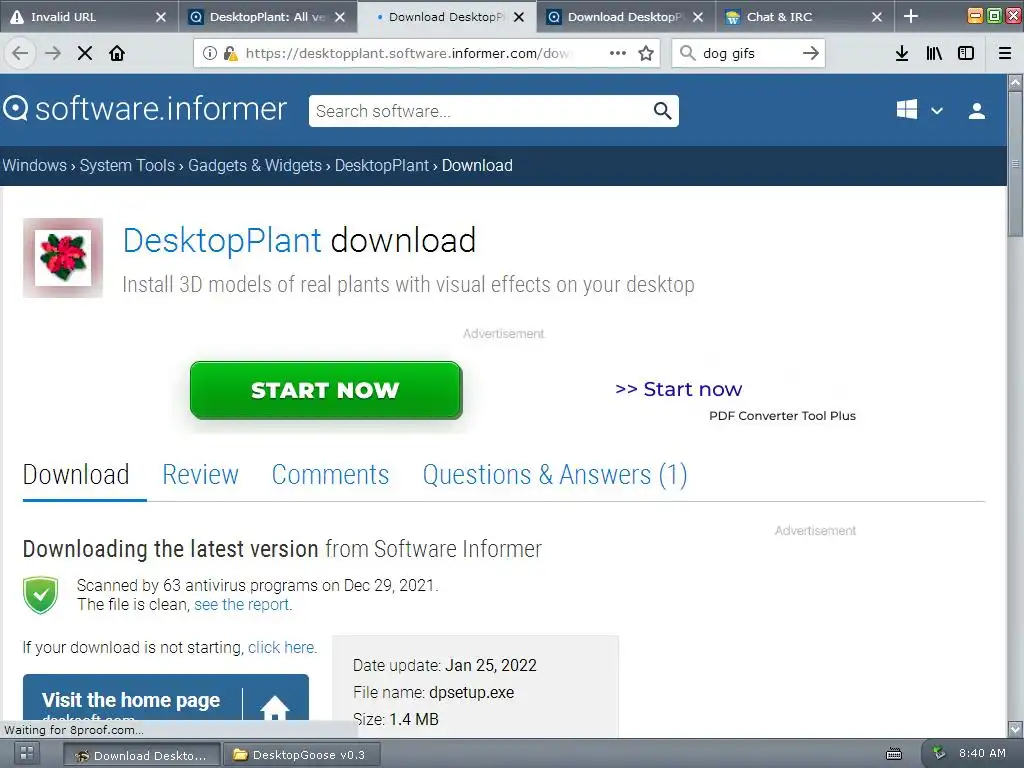This screenshot has height=768, width=1024.
Task: Toggle the sidebar view icon
Action: [966, 53]
